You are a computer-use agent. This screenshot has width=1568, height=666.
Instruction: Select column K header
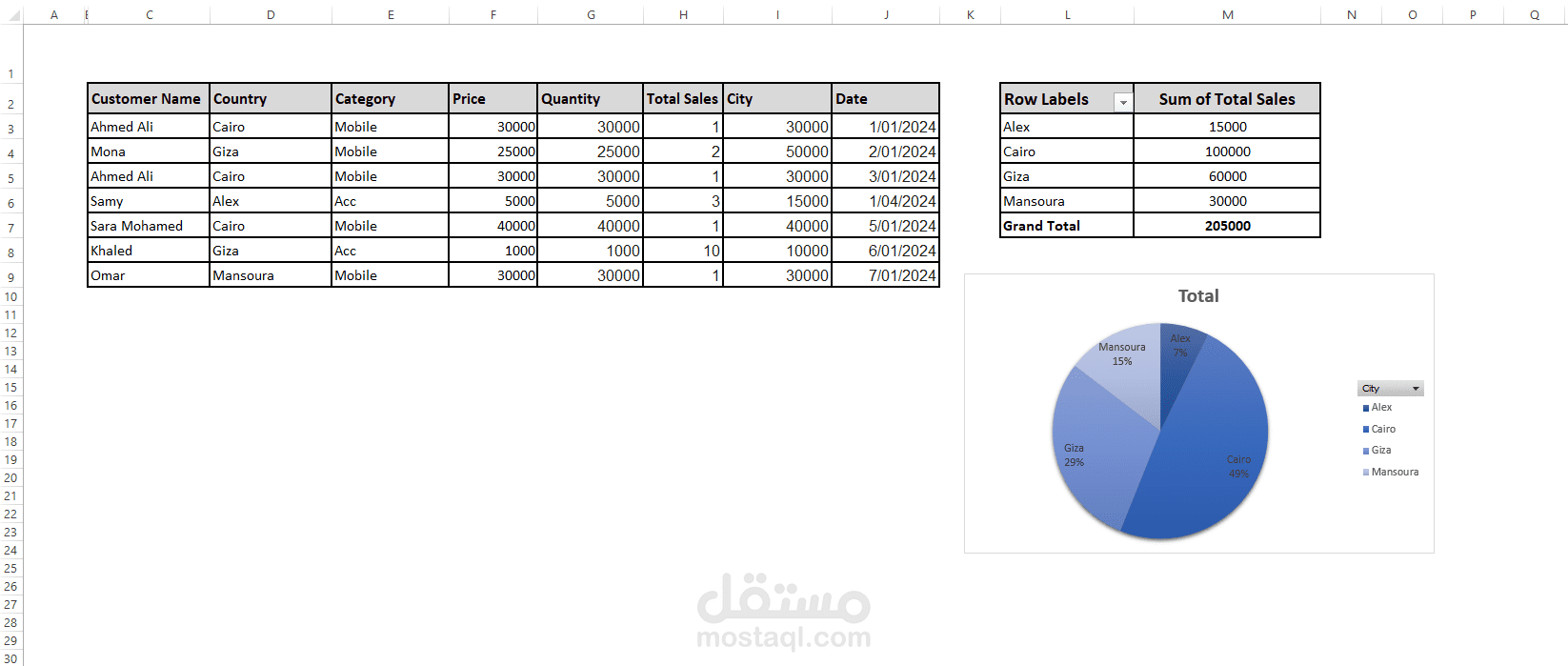[x=970, y=14]
